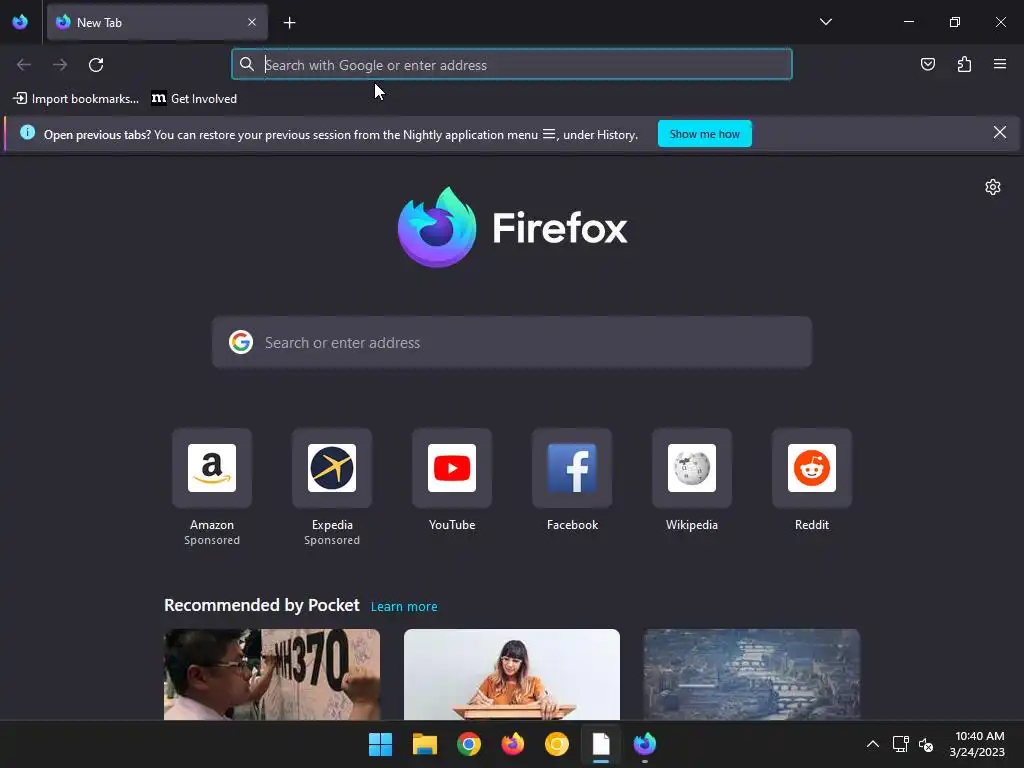This screenshot has width=1024, height=768.
Task: Expand the list all tabs chevron
Action: [x=825, y=22]
